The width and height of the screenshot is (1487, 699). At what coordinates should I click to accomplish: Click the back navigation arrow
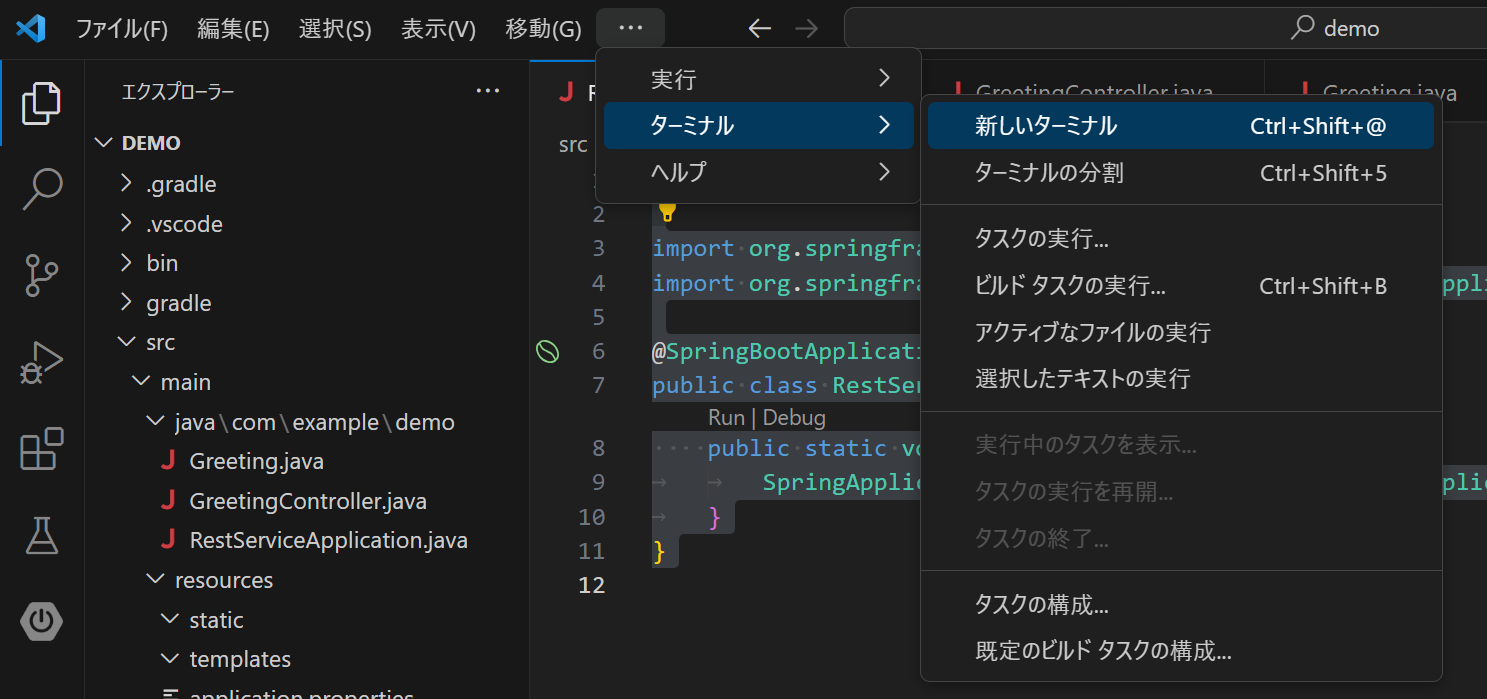pyautogui.click(x=759, y=28)
